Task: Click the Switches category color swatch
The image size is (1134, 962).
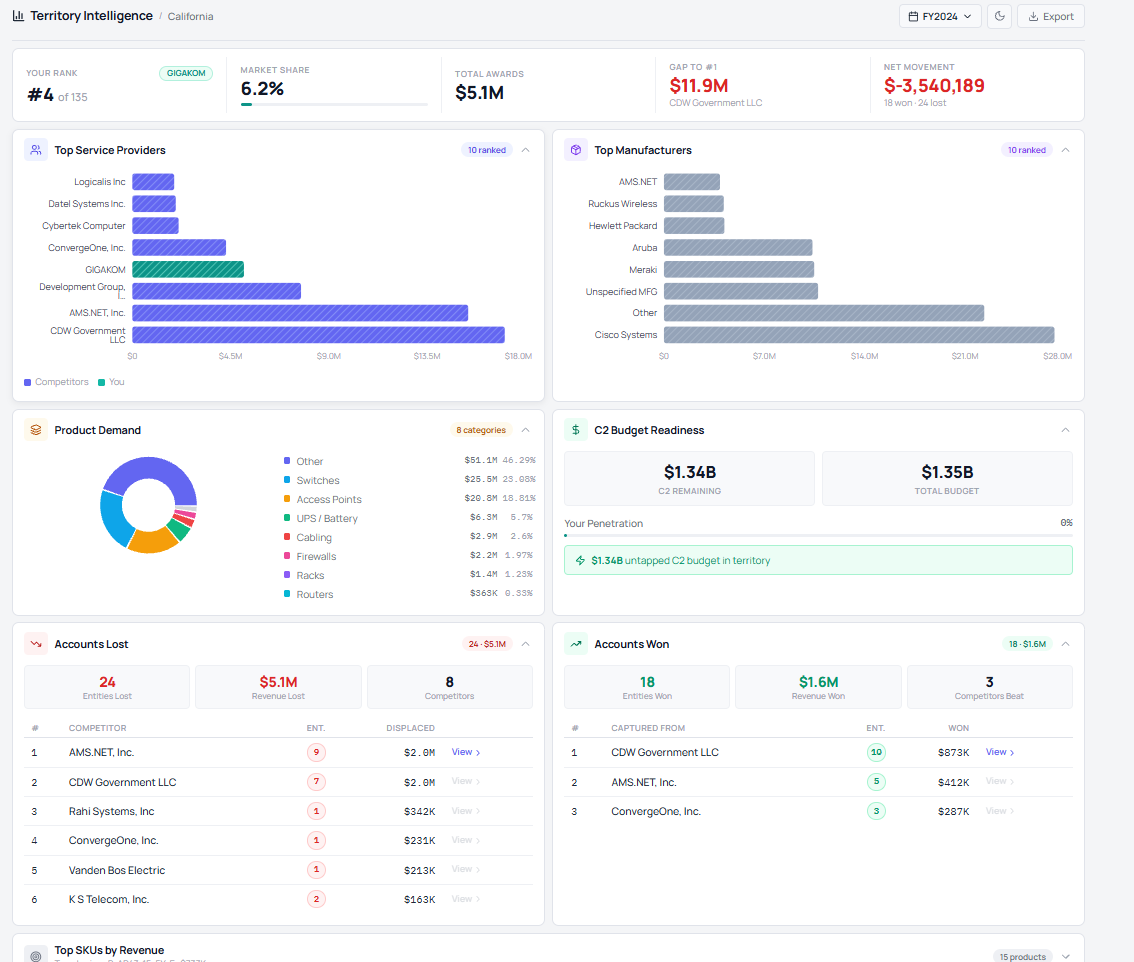Action: pyautogui.click(x=287, y=480)
